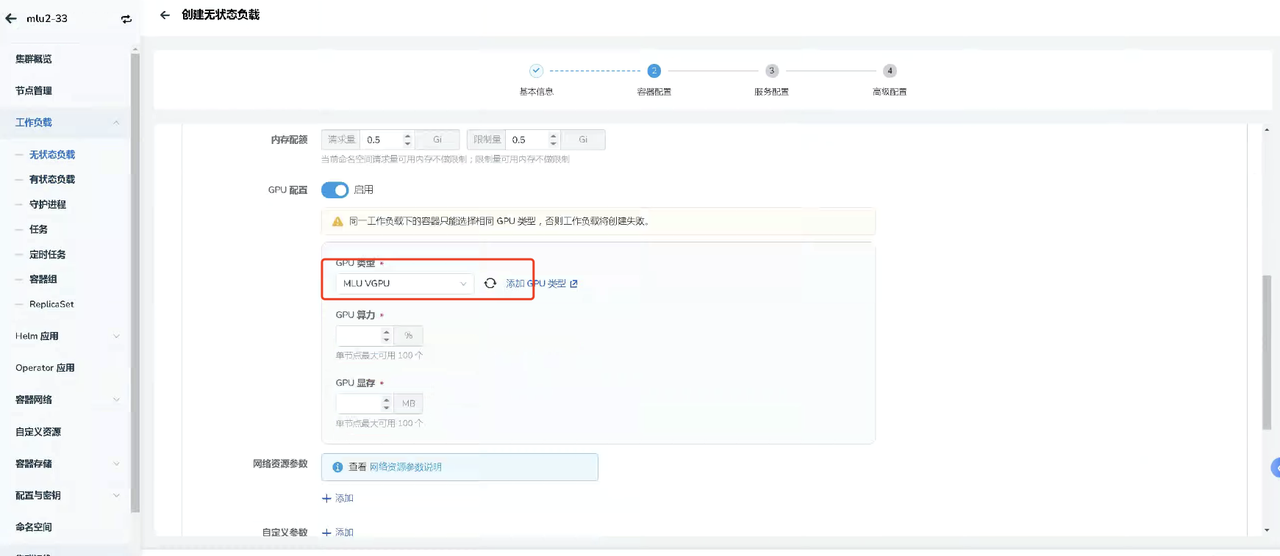Refresh the GPU 类型 list
This screenshot has width=1280, height=556.
click(x=490, y=283)
